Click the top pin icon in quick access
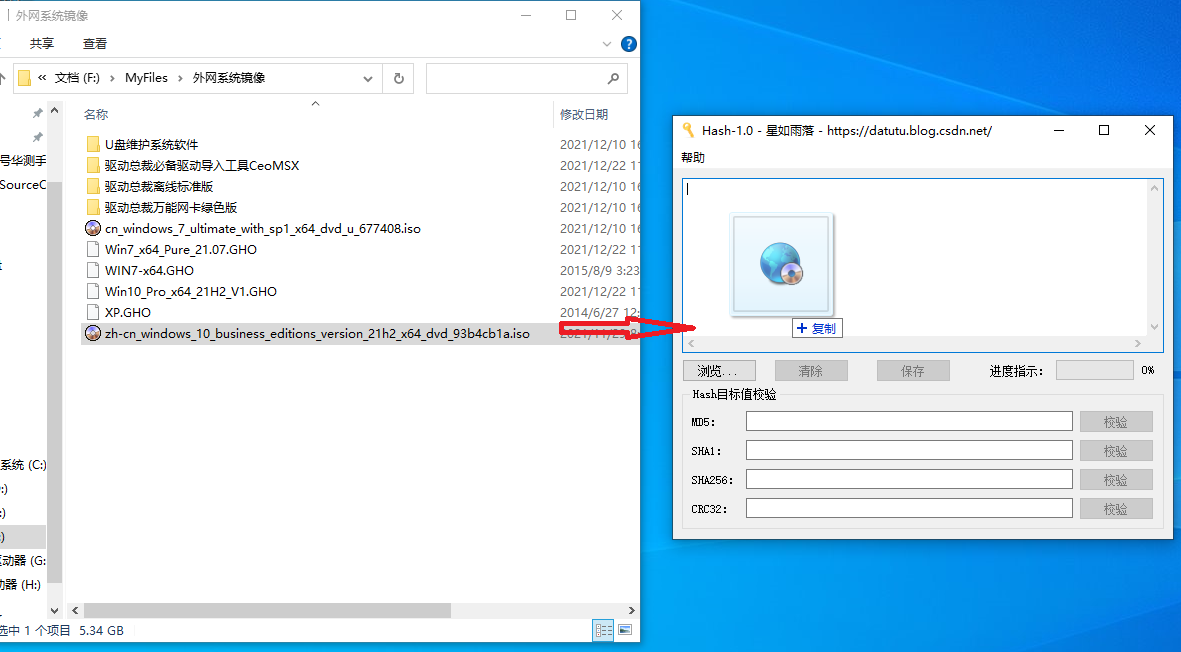The width and height of the screenshot is (1181, 652). coord(37,113)
